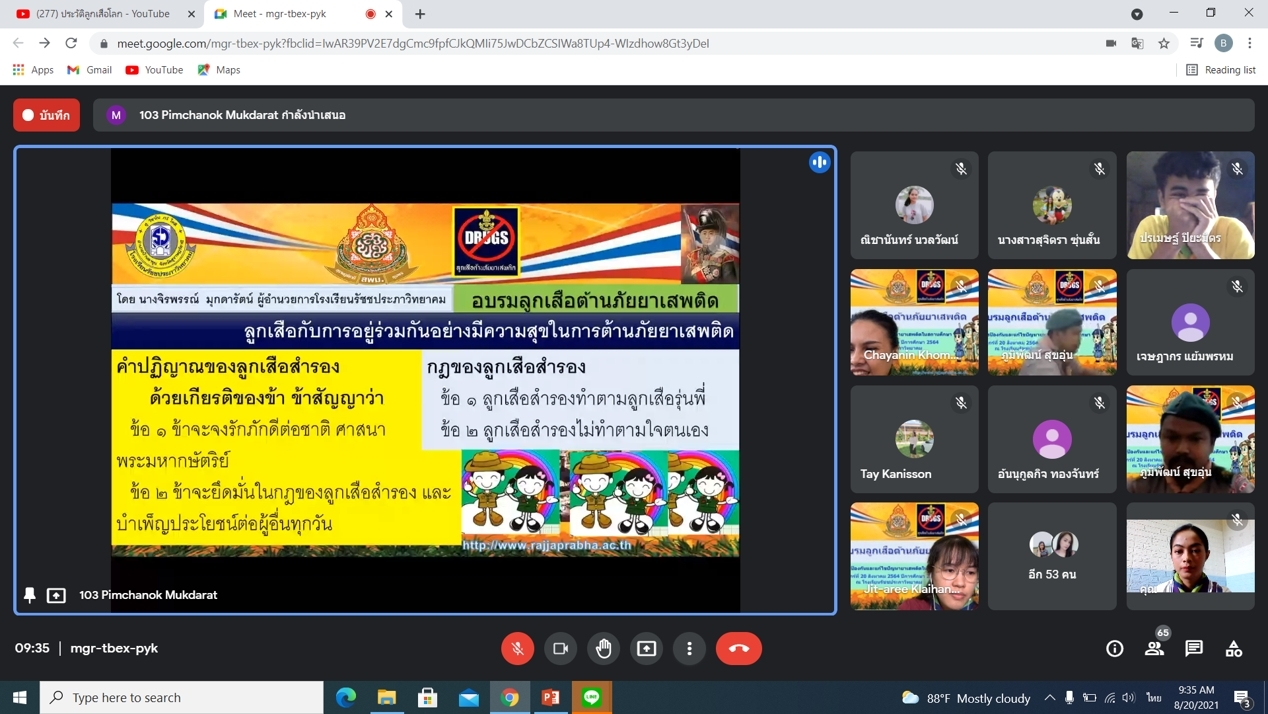Show the participants list icon
The height and width of the screenshot is (714, 1268).
pos(1154,648)
